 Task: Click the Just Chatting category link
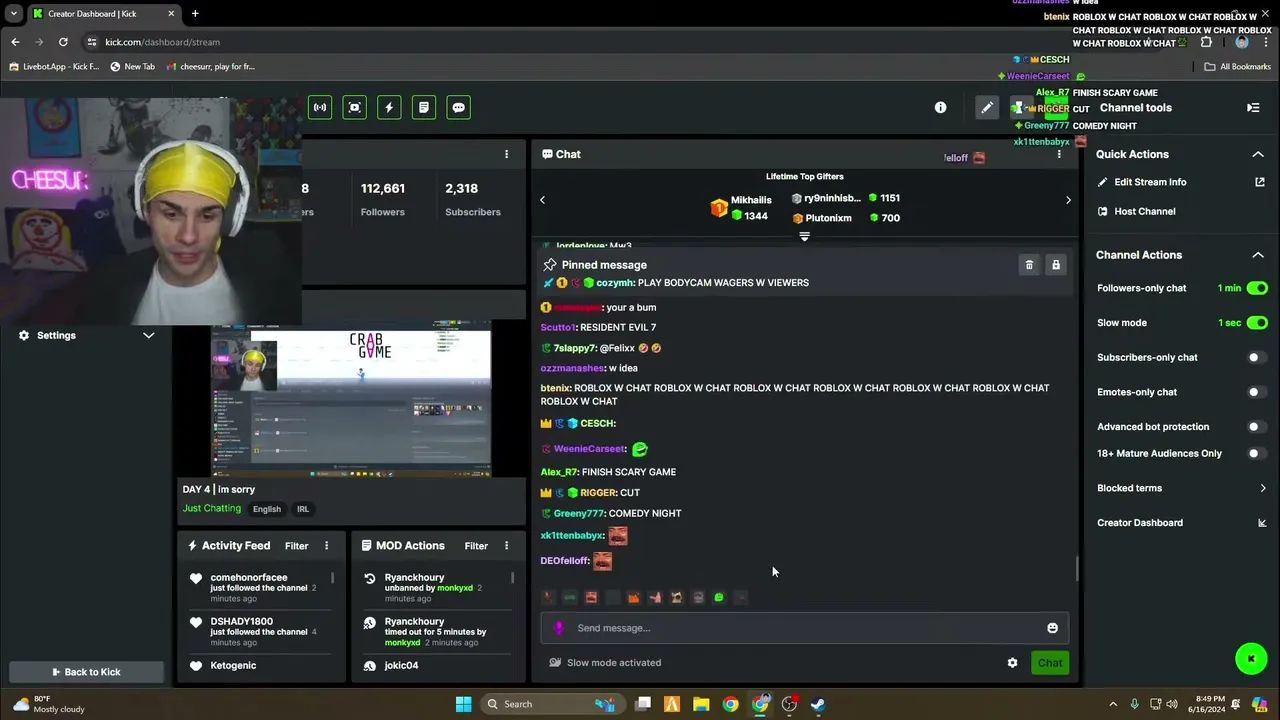[212, 509]
